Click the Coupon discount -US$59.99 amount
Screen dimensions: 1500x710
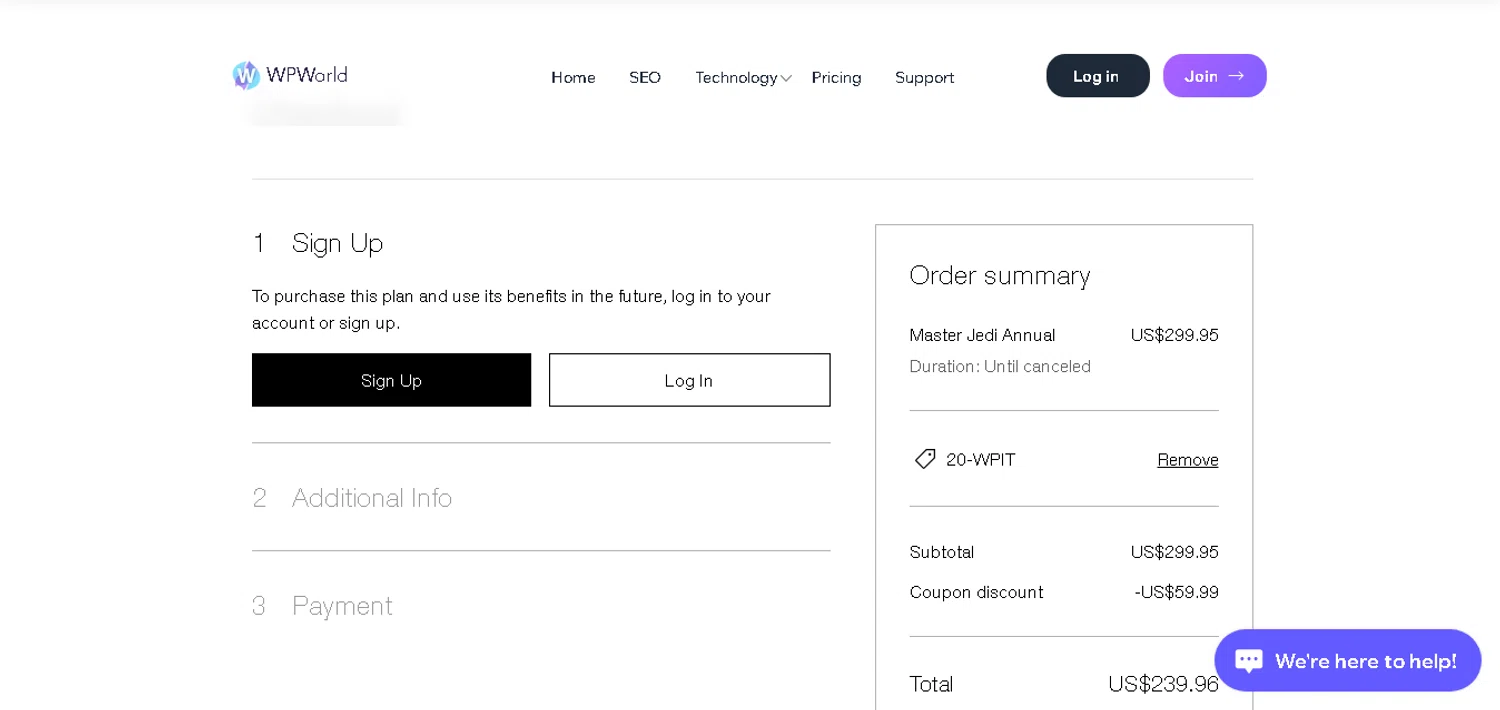[1176, 592]
